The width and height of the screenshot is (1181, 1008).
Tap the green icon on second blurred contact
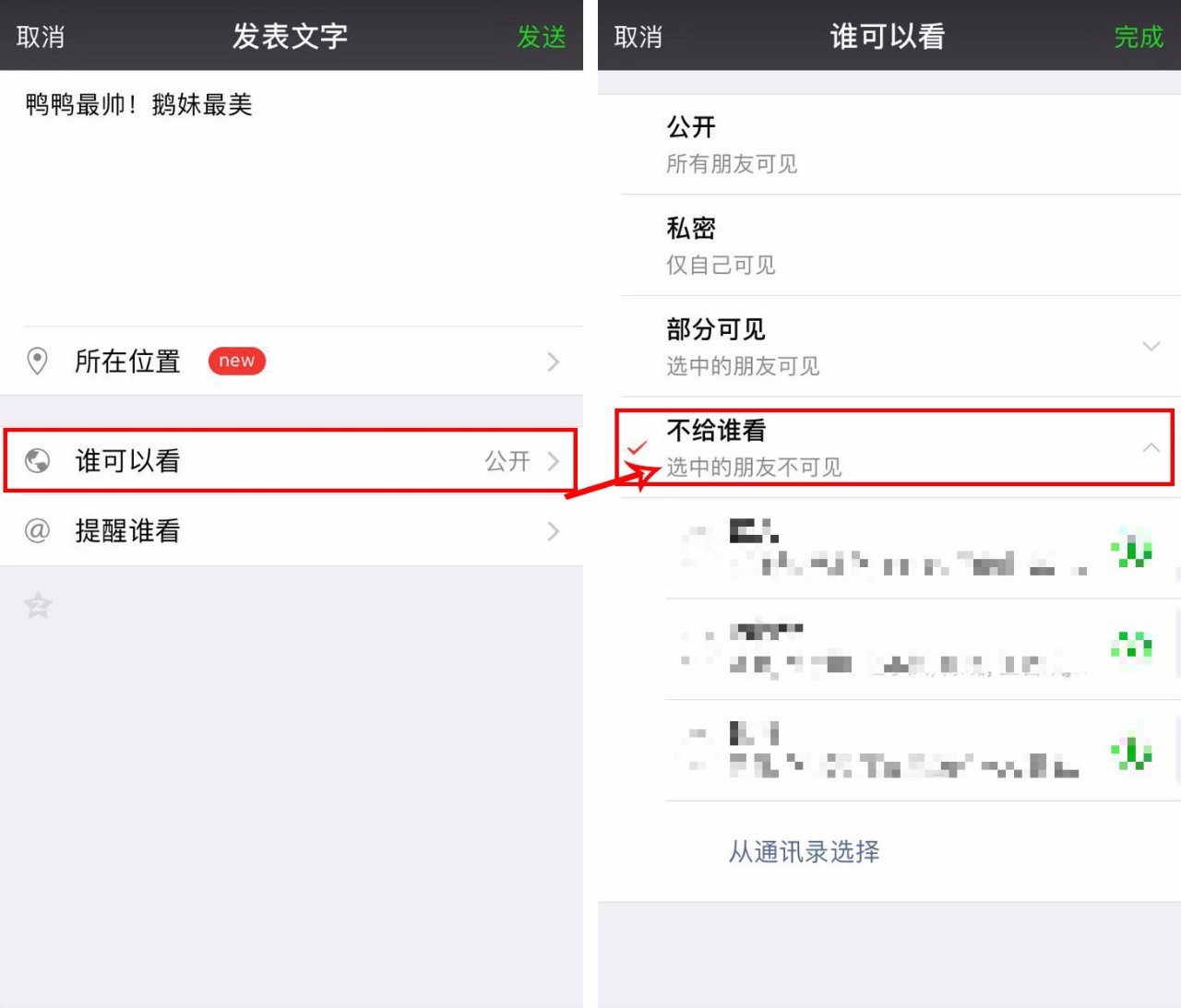1132,648
